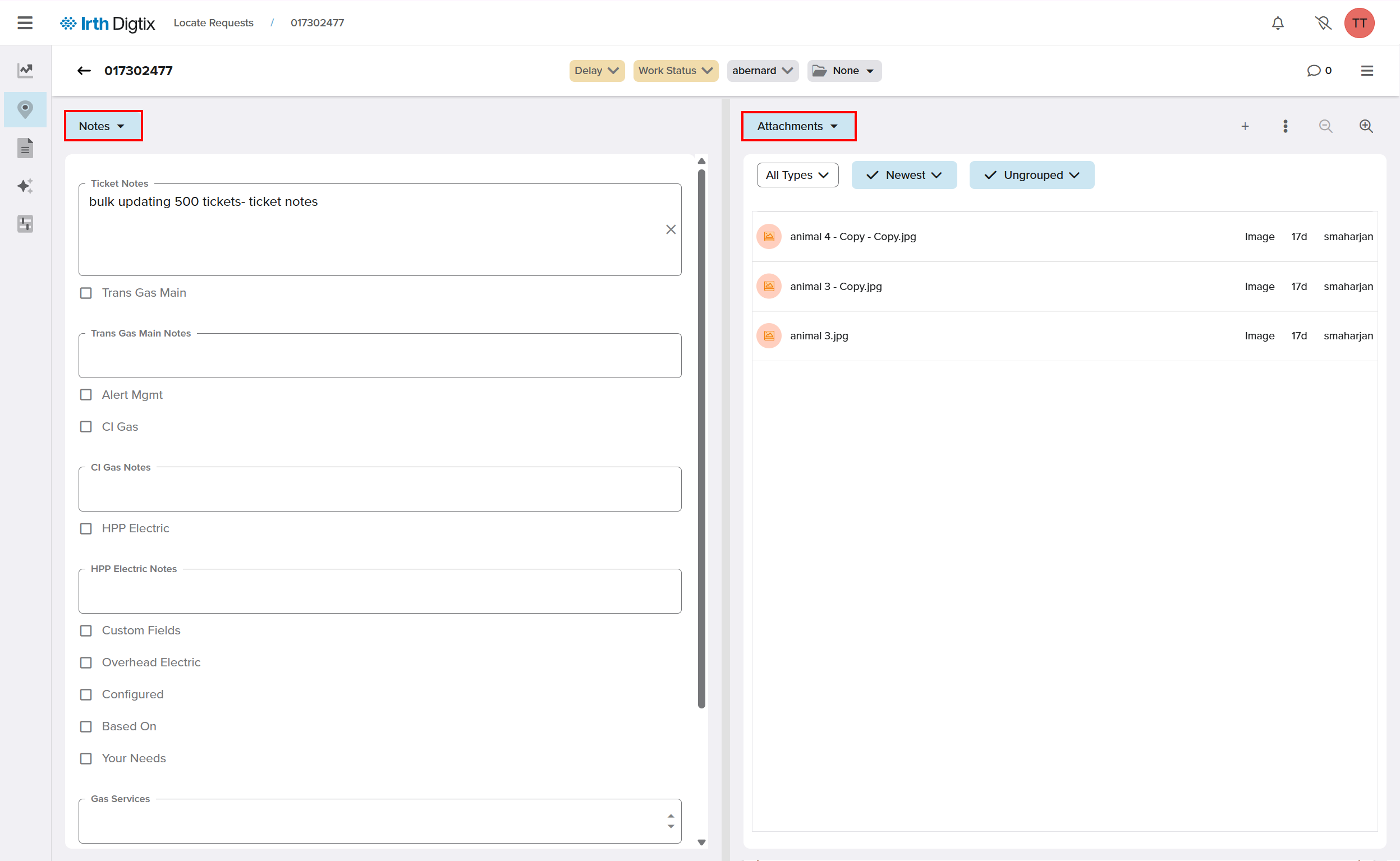This screenshot has width=1400, height=861.
Task: Click the zoom in magnifier icon
Action: (x=1365, y=126)
